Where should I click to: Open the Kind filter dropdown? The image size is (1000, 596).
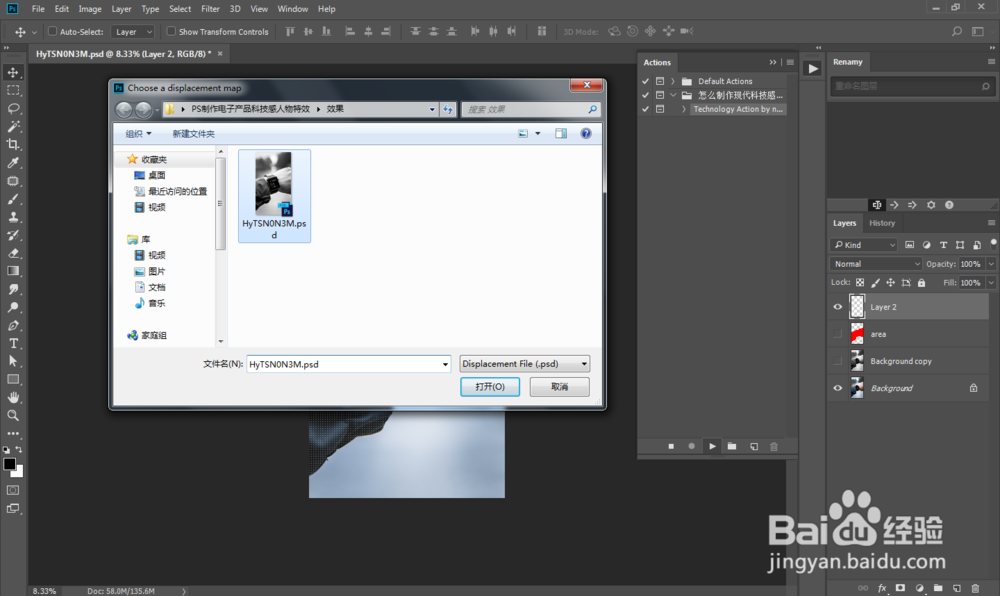[x=864, y=245]
